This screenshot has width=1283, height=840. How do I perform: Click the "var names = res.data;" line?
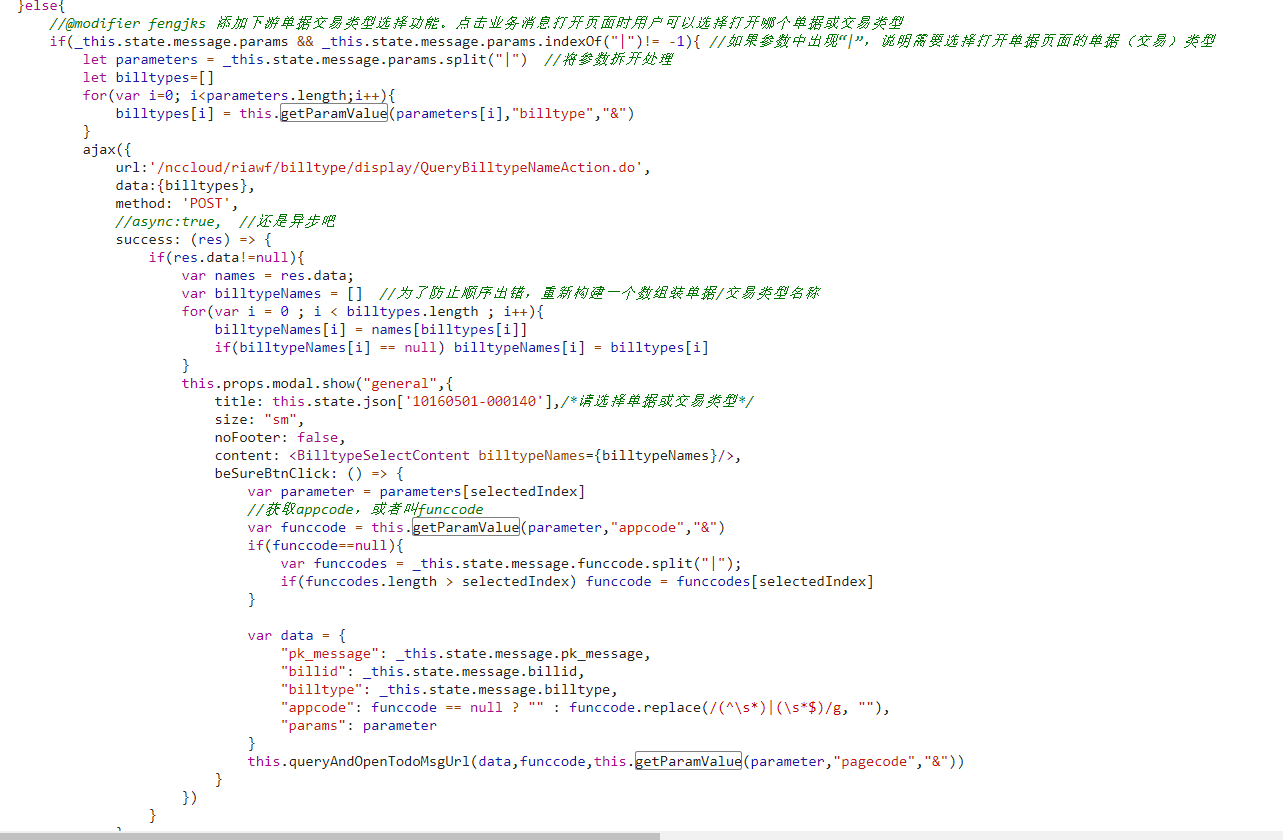coord(268,275)
